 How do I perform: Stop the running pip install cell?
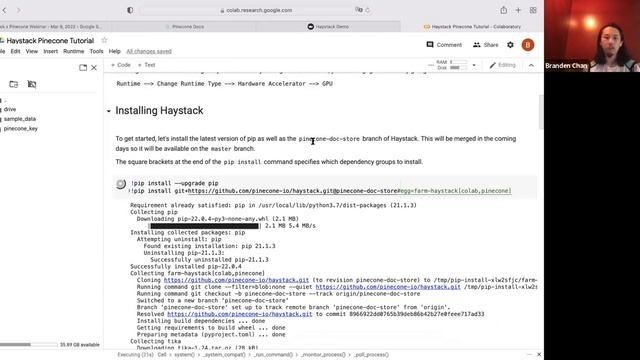(x=121, y=184)
